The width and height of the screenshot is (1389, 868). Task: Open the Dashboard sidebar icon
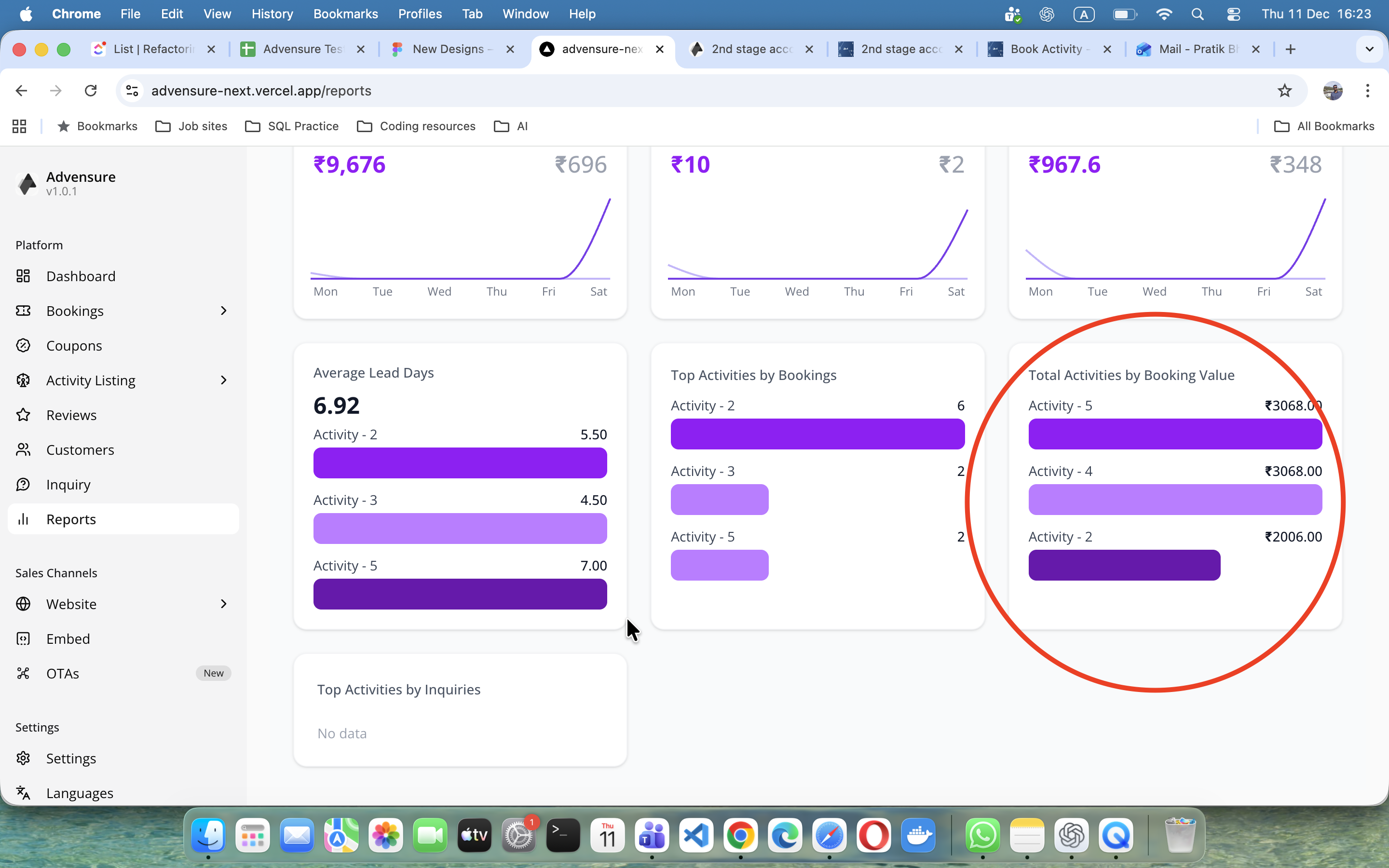23,276
